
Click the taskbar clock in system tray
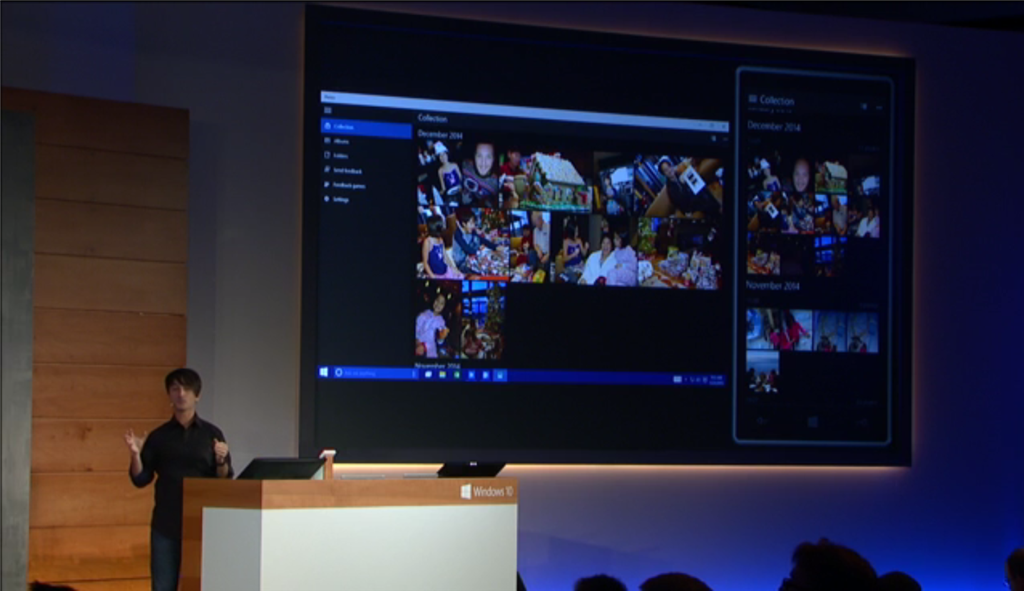tap(716, 379)
